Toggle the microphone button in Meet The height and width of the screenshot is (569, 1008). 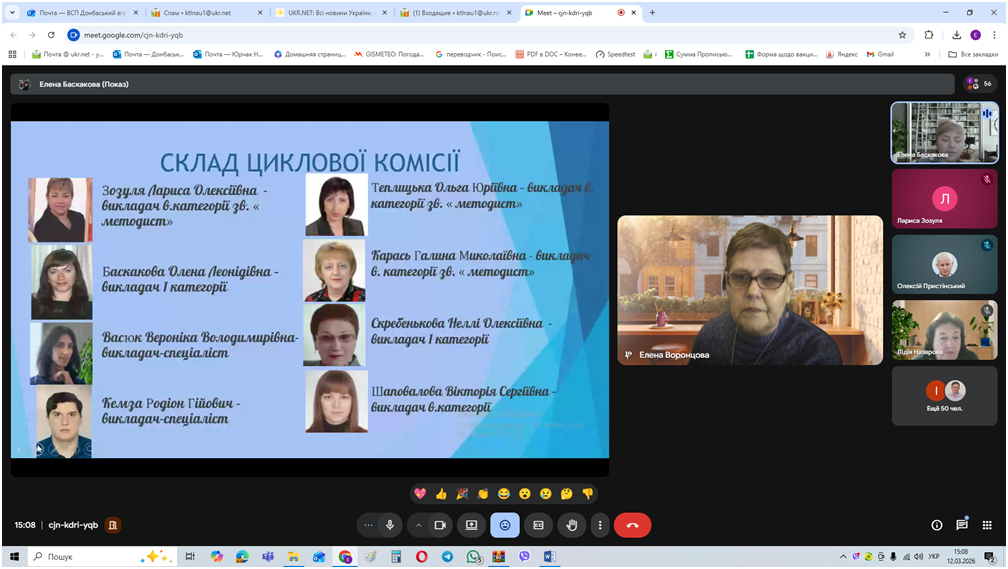pos(389,525)
